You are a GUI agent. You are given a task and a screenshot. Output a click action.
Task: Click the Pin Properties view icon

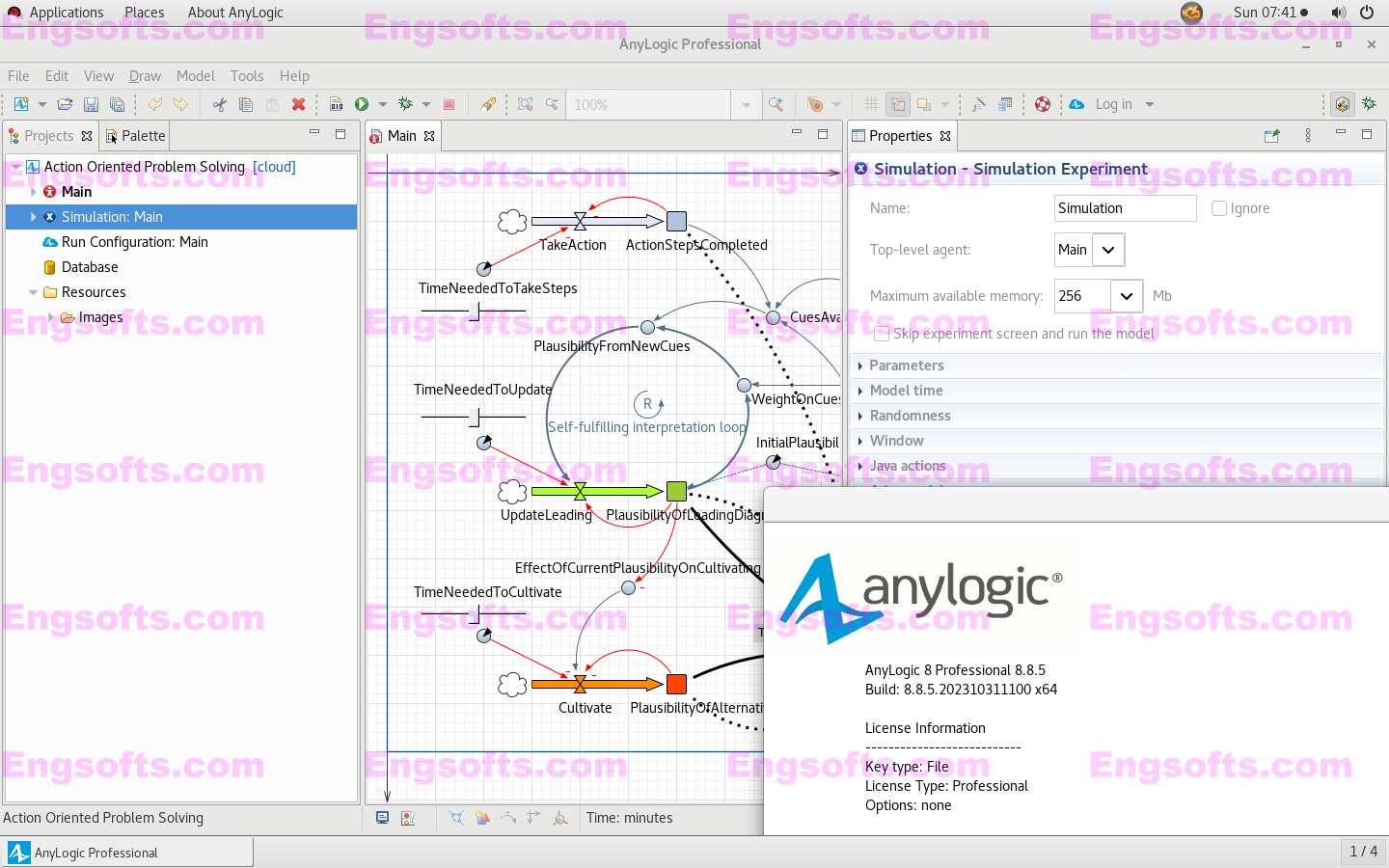tap(1271, 136)
